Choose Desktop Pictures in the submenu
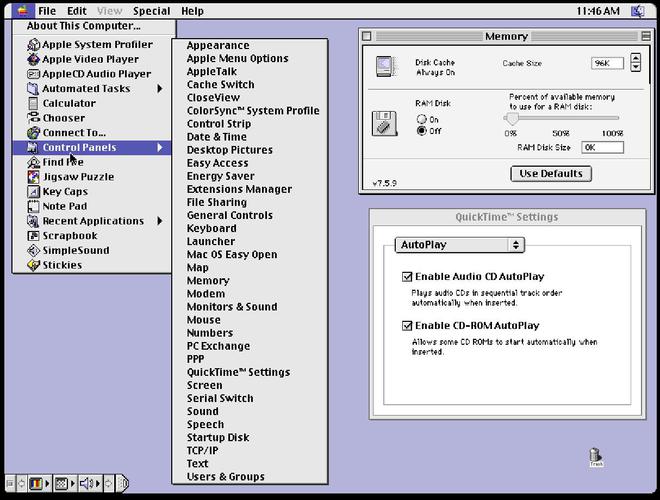Image resolution: width=660 pixels, height=500 pixels. [250, 150]
